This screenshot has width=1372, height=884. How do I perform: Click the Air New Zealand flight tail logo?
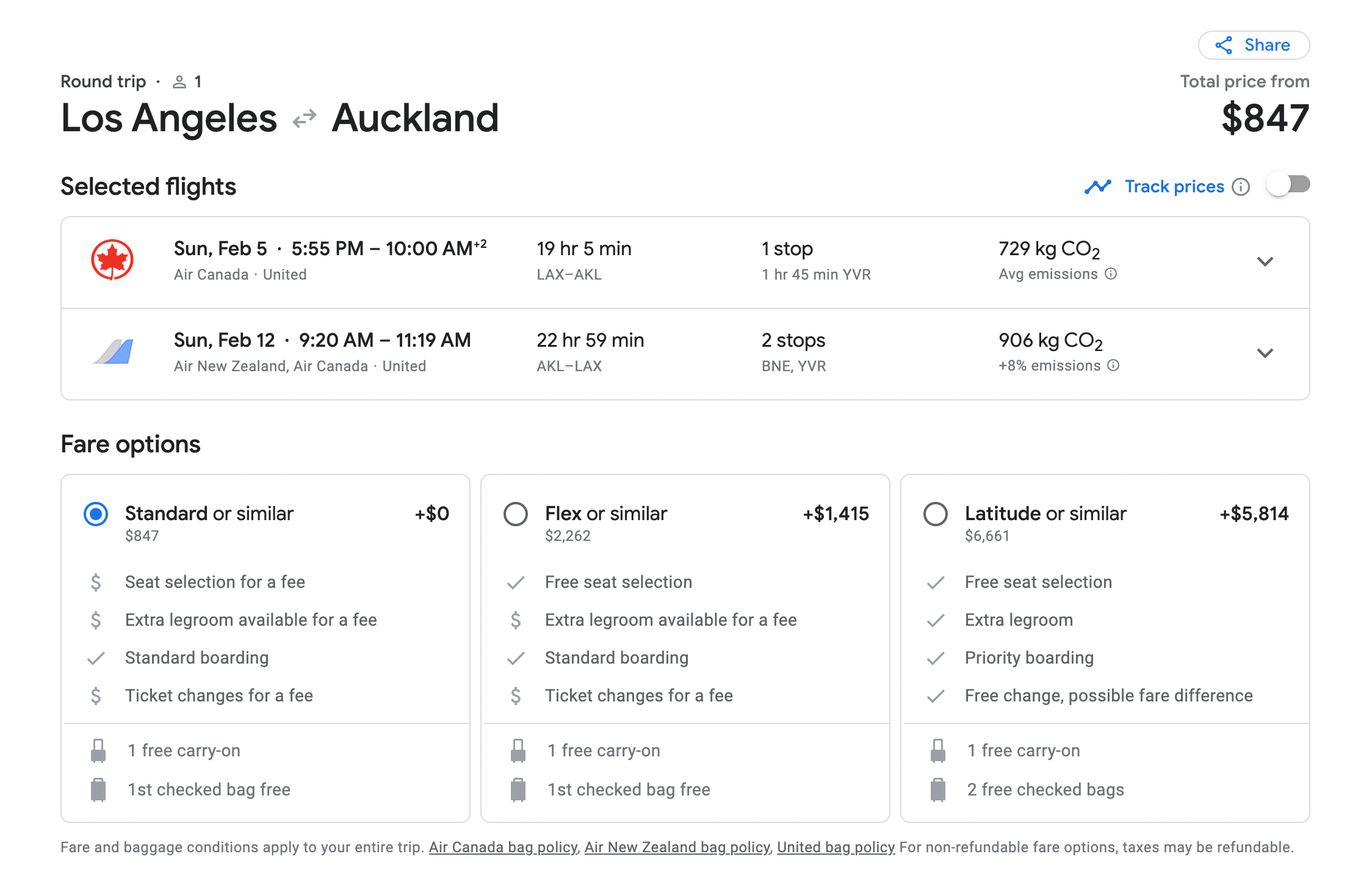tap(113, 352)
